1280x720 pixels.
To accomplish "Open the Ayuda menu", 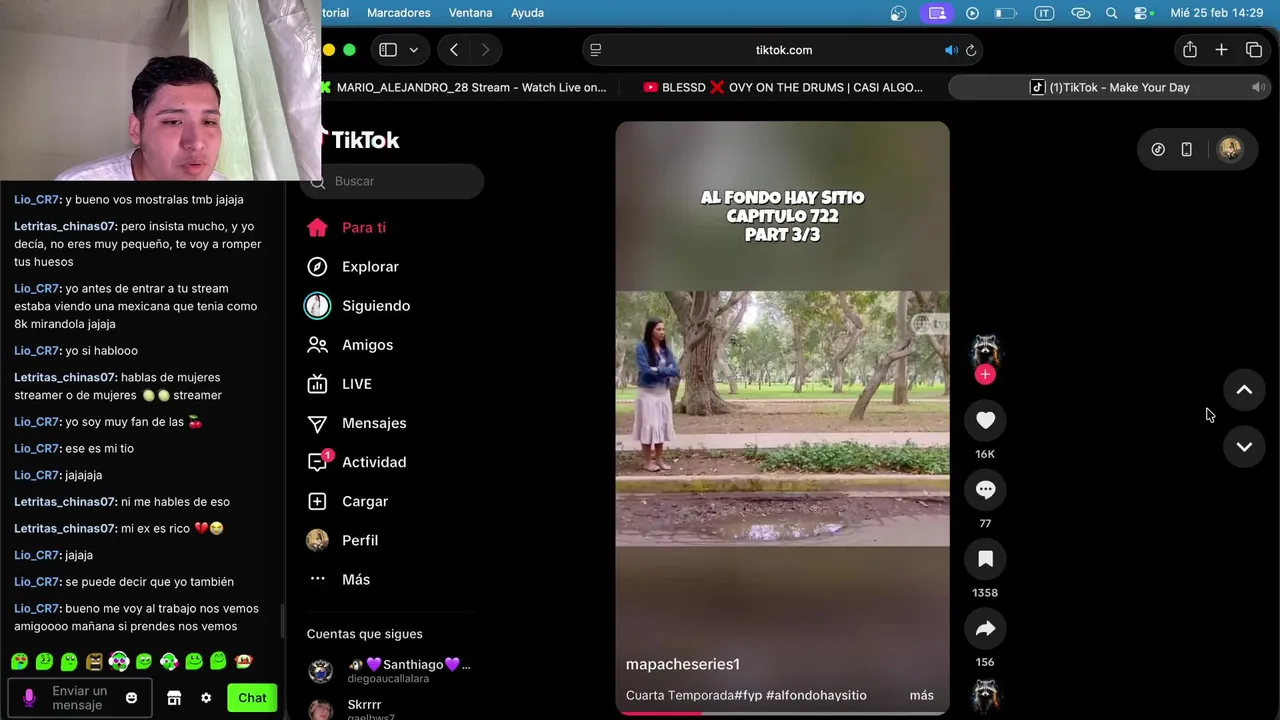I will click(527, 13).
